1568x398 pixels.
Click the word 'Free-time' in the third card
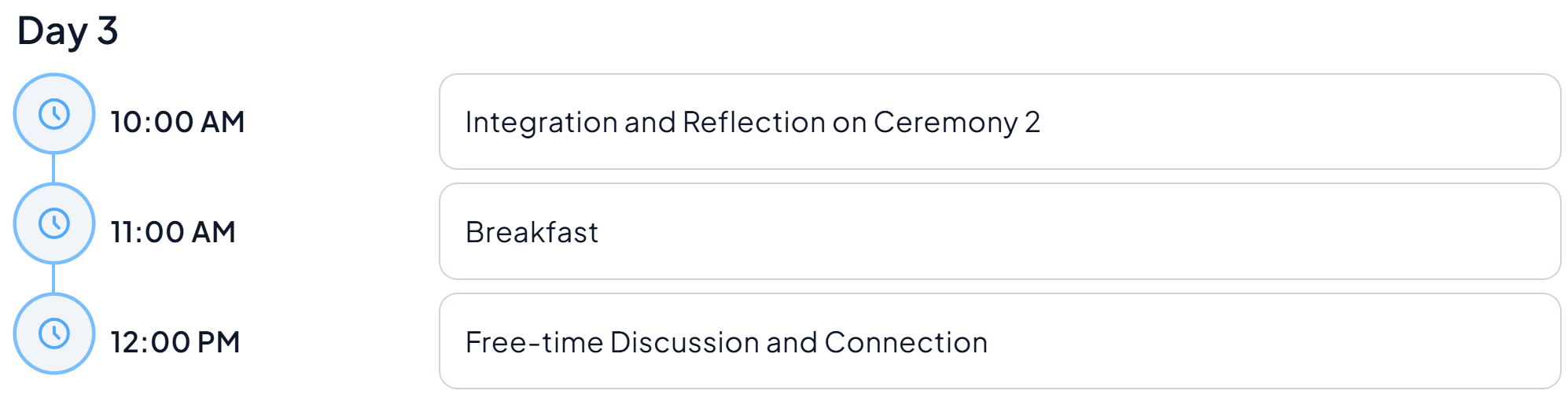[x=534, y=342]
